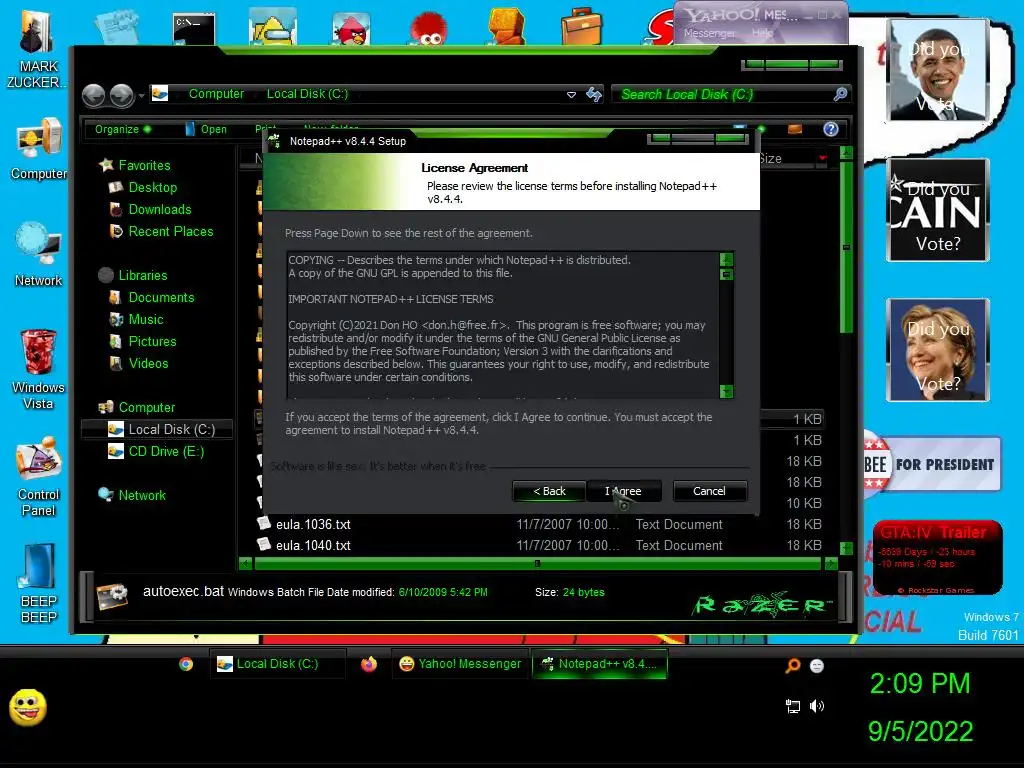Select the eula.1040.txt file
This screenshot has width=1024, height=768.
coord(313,545)
